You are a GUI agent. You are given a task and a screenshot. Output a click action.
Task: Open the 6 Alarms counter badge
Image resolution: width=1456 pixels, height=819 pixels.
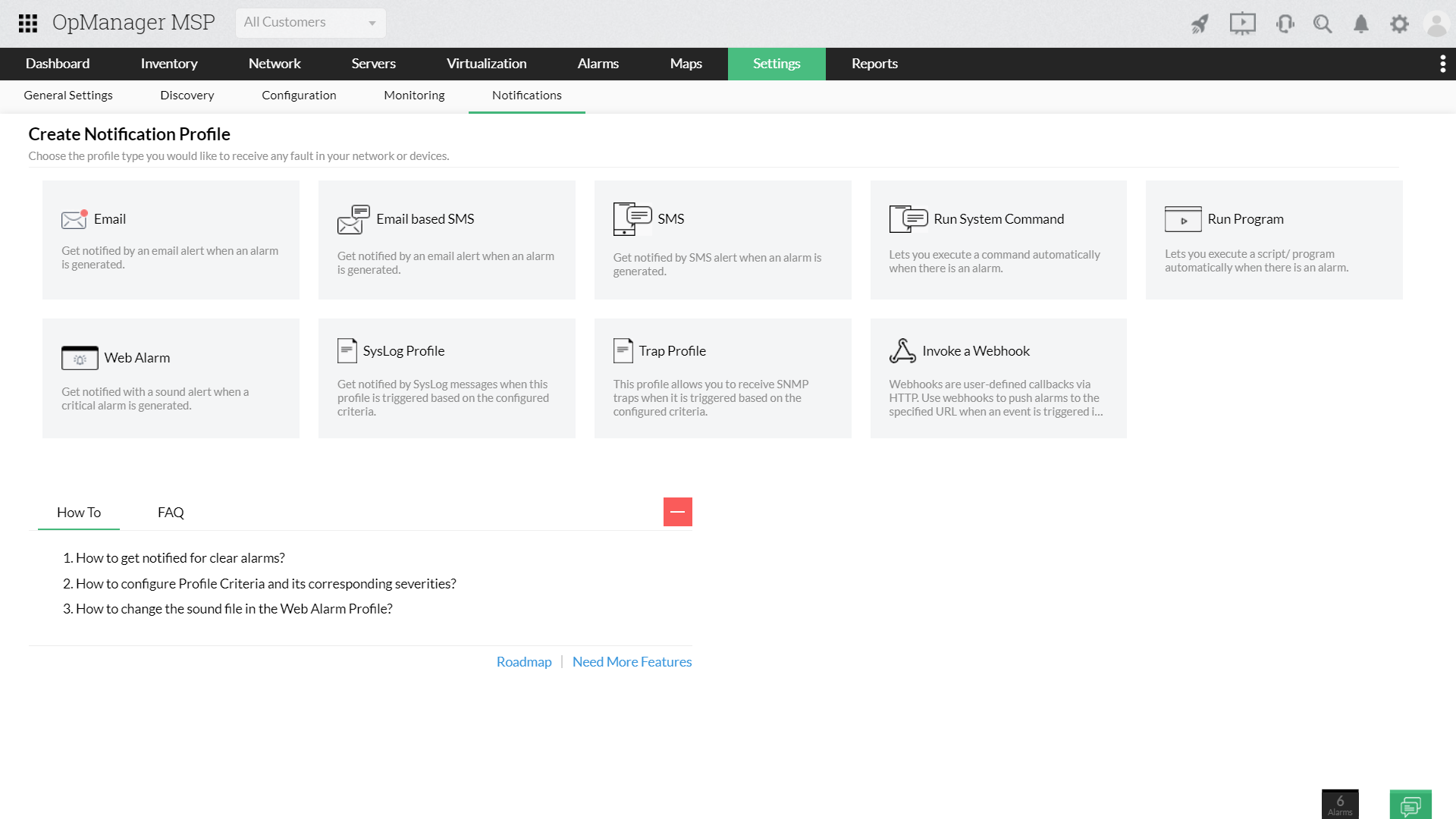(x=1340, y=805)
